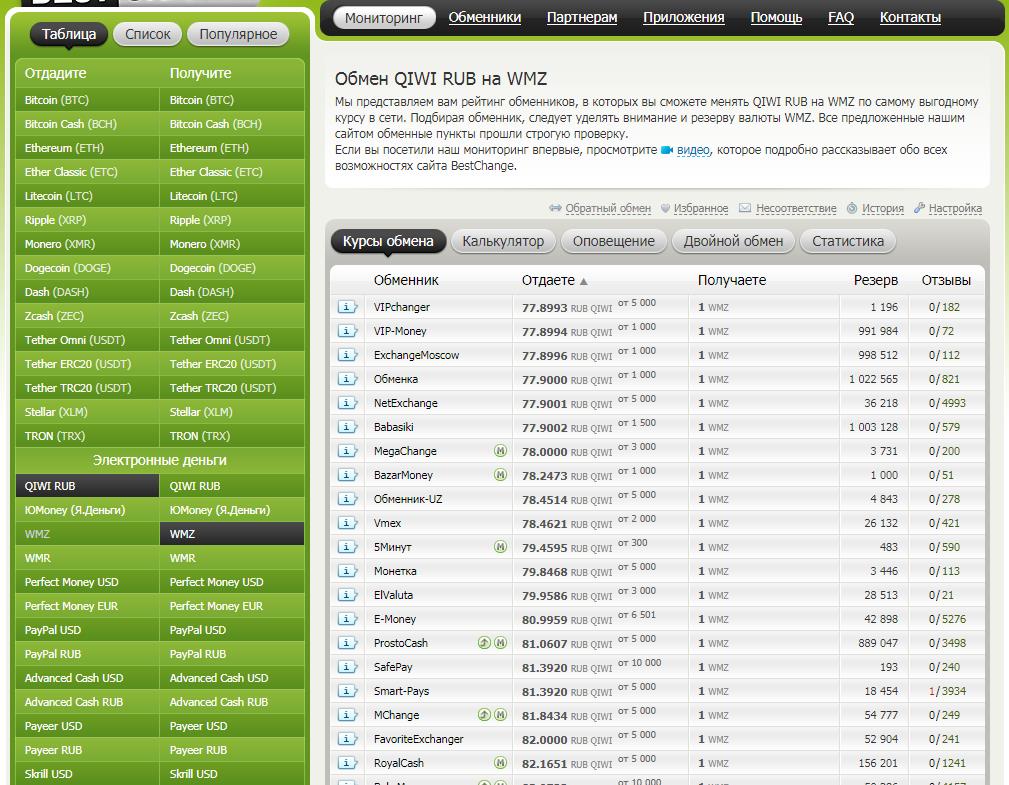Open info icon for Babasiki row
Screen dimensions: 1009x785
[347, 427]
